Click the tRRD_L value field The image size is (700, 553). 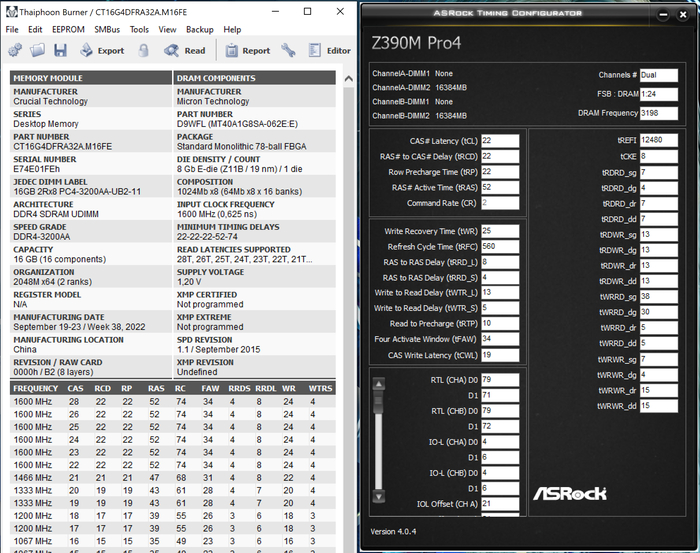pos(500,262)
